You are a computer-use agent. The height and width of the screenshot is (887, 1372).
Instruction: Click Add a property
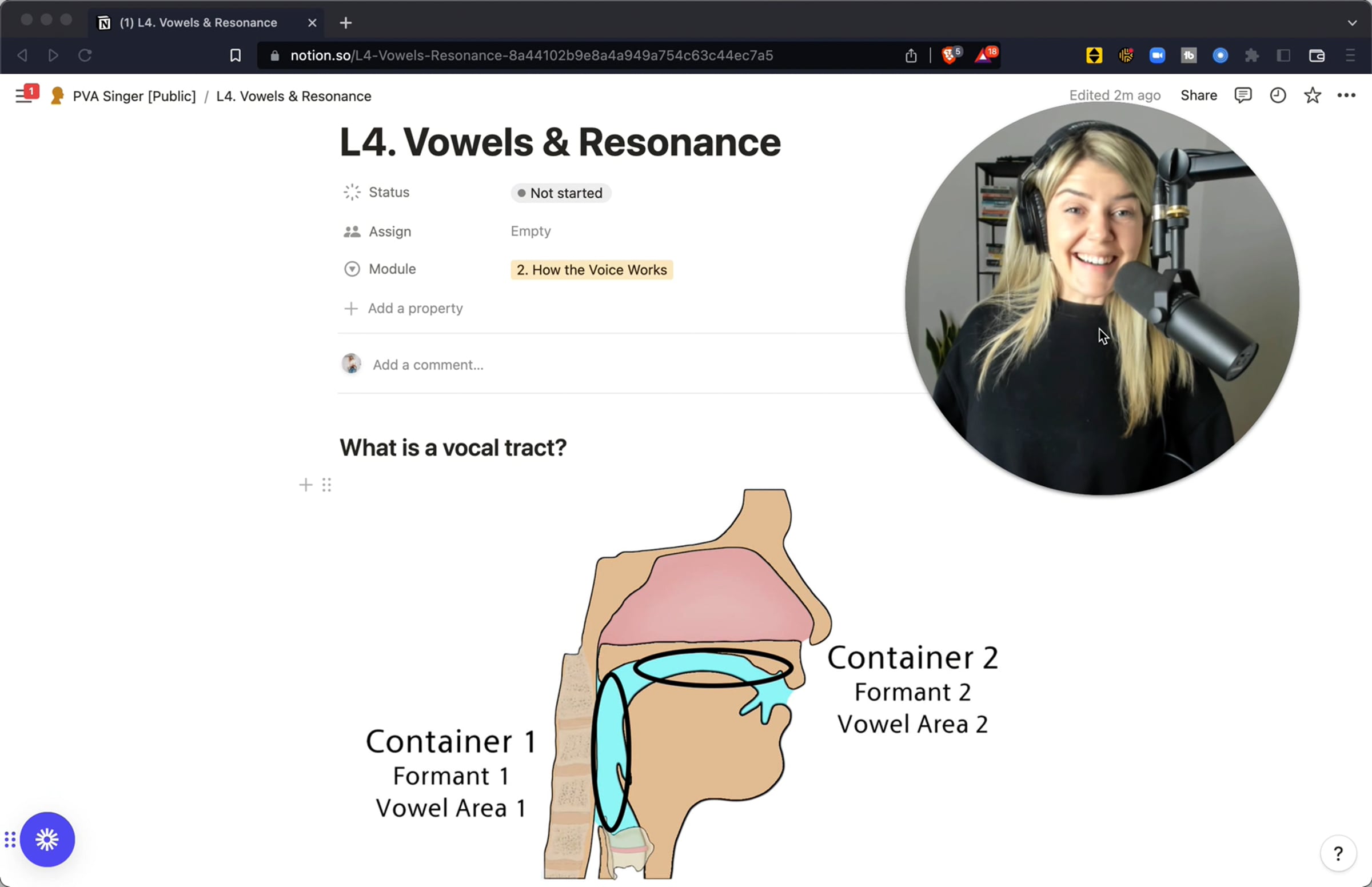414,309
